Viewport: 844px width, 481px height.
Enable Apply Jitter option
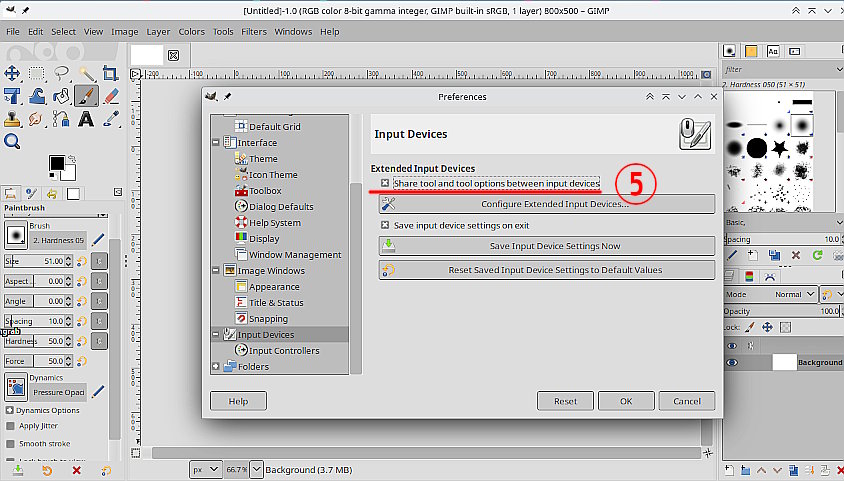[x=10, y=426]
